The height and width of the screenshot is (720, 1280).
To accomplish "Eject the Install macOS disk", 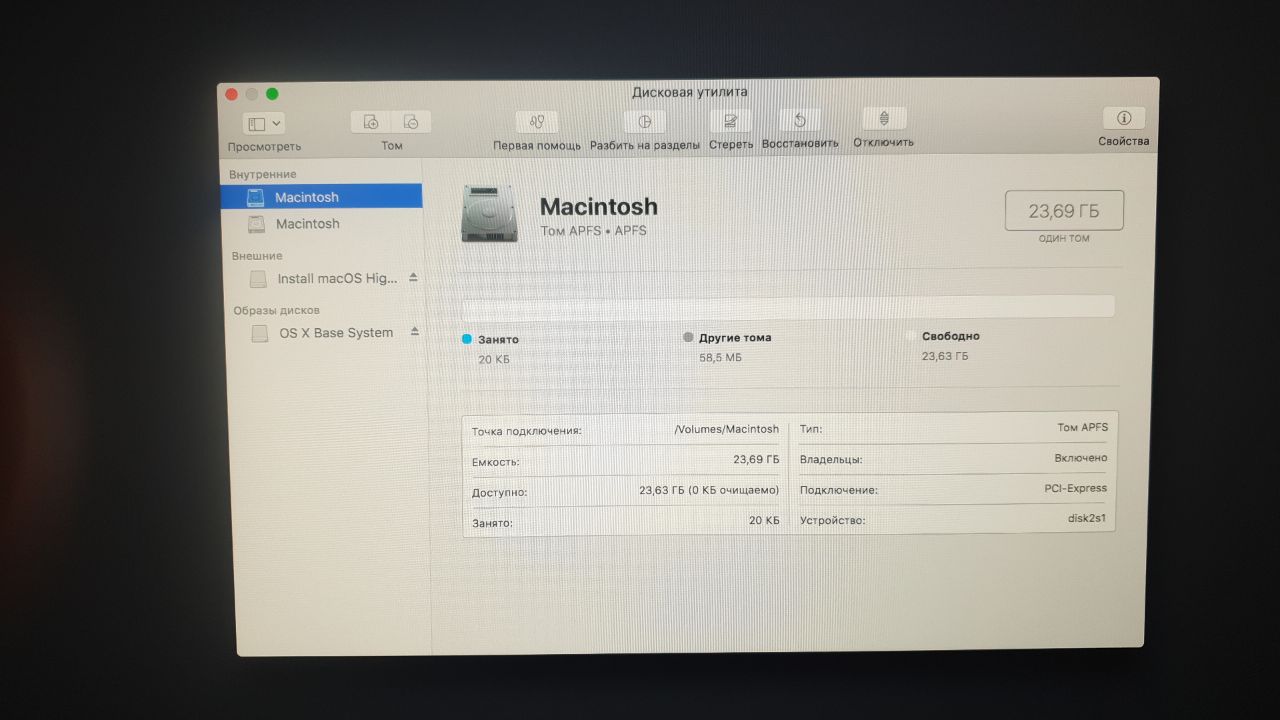I will [414, 277].
